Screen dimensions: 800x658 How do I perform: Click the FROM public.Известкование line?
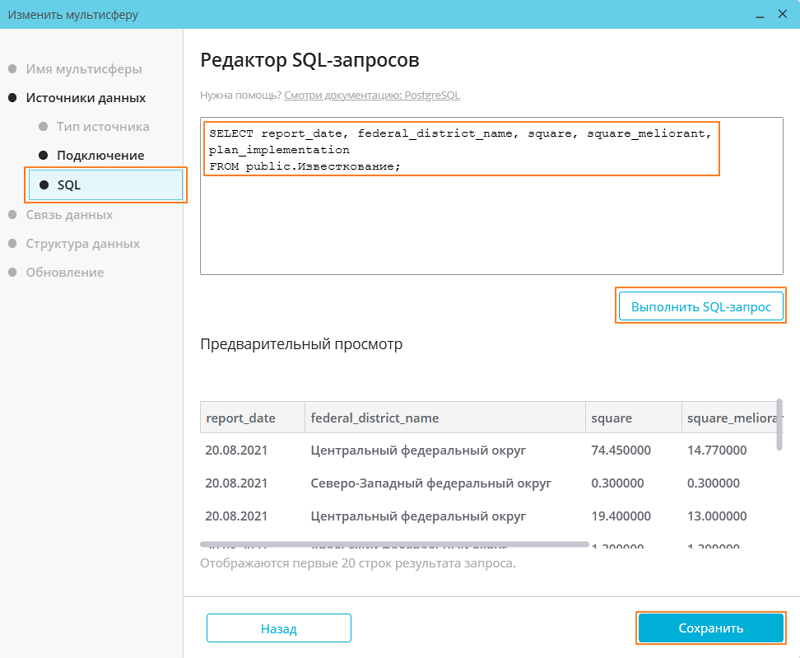305,166
